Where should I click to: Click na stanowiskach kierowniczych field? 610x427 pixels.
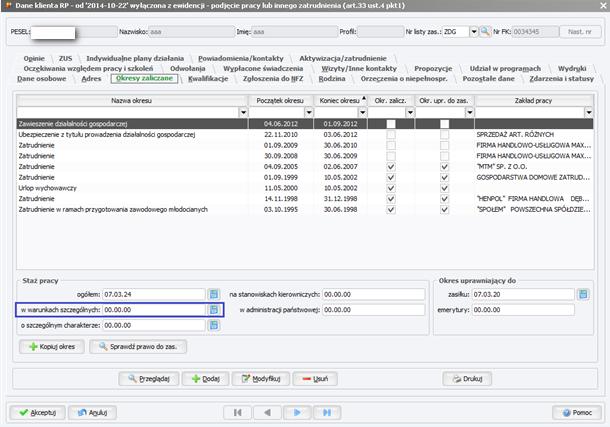pyautogui.click(x=373, y=294)
